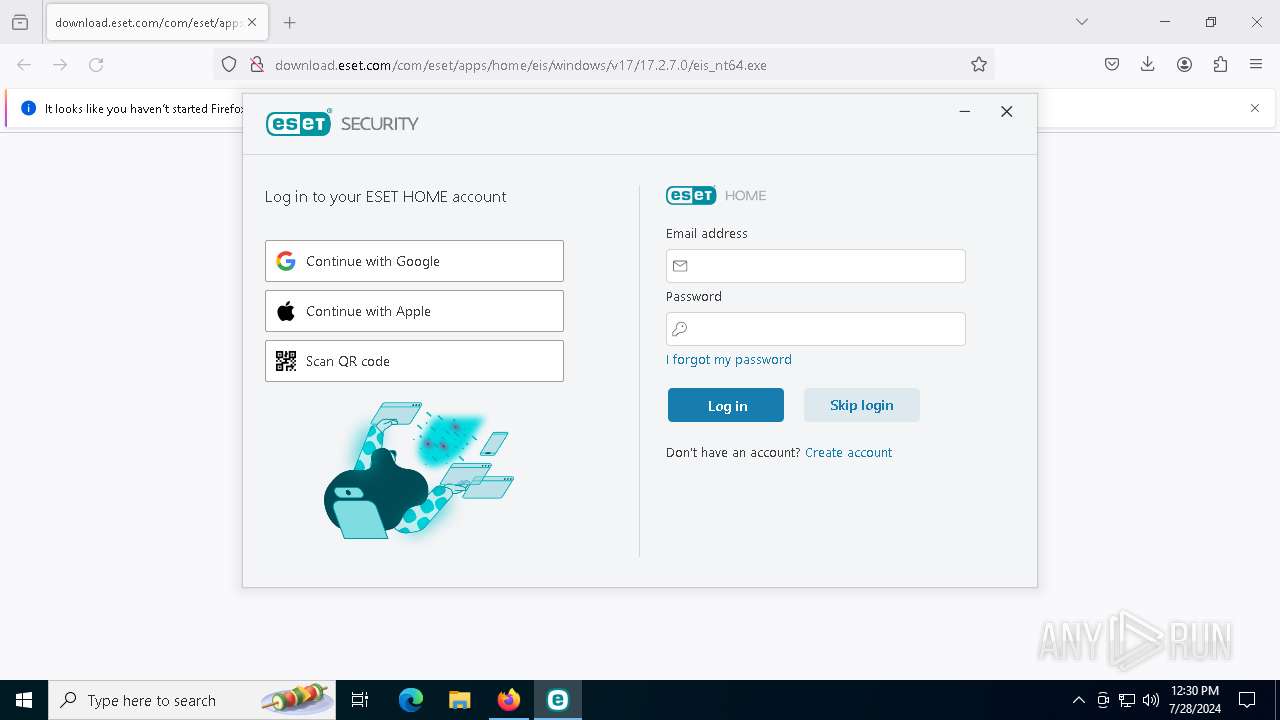This screenshot has width=1280, height=720.
Task: Click the Windows taskbar search box
Action: 192,700
